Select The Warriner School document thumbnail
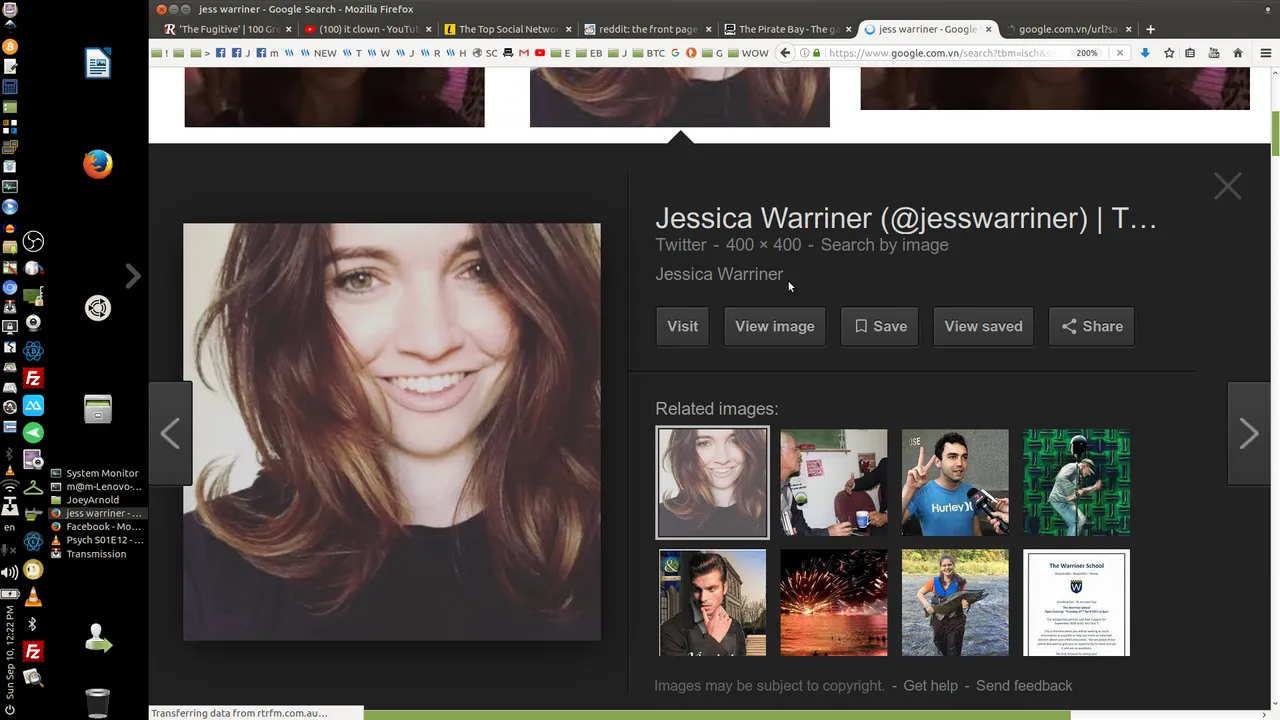The image size is (1280, 720). click(x=1076, y=602)
